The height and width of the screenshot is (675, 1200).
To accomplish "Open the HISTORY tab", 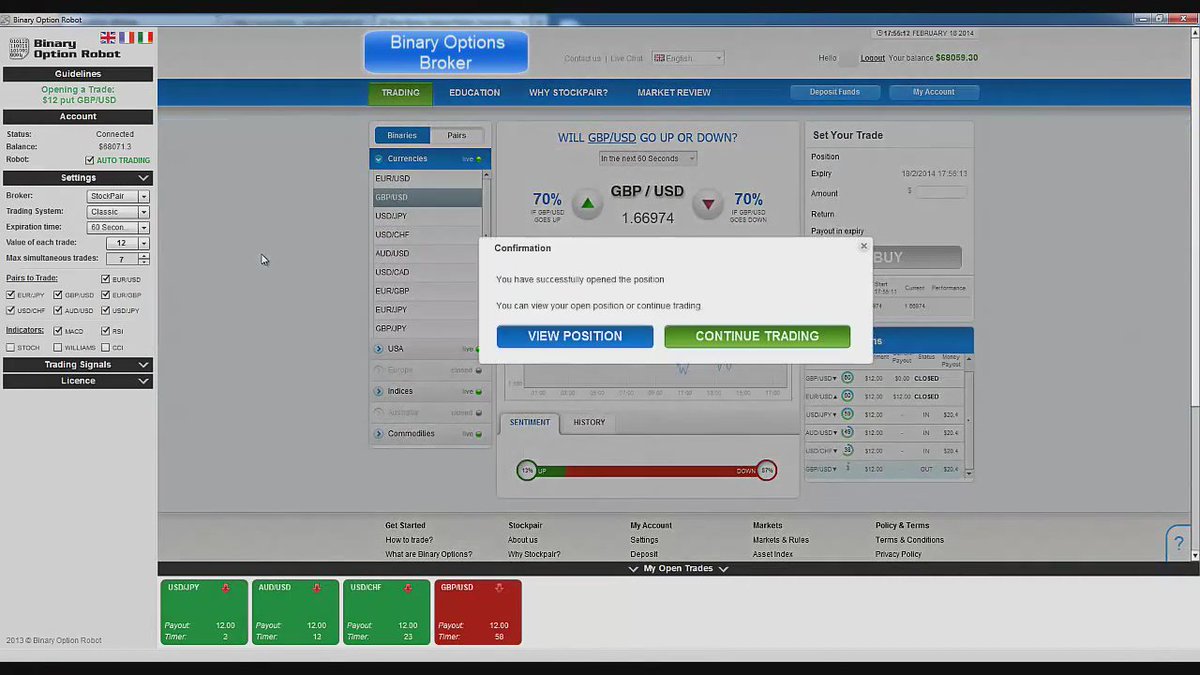I will (x=589, y=422).
